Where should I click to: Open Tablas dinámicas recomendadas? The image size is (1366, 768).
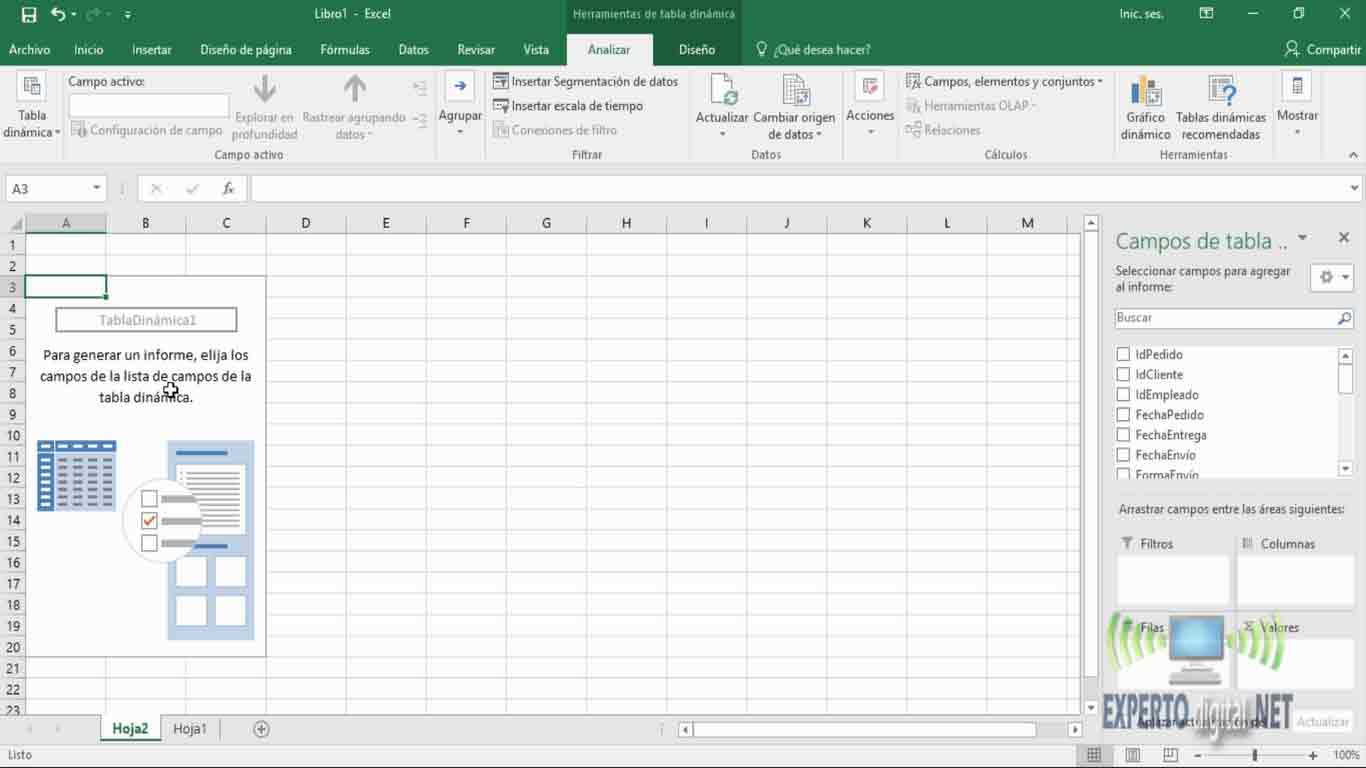coord(1220,92)
